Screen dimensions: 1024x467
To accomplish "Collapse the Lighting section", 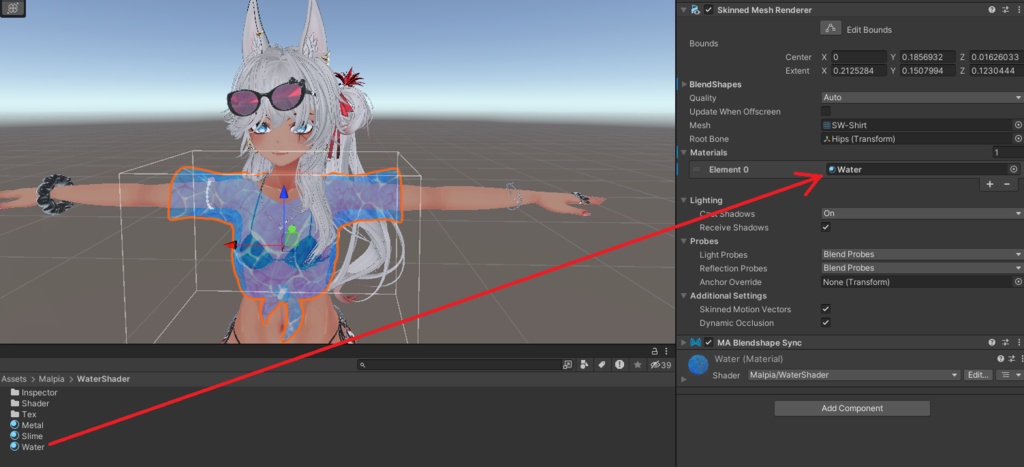I will click(684, 200).
